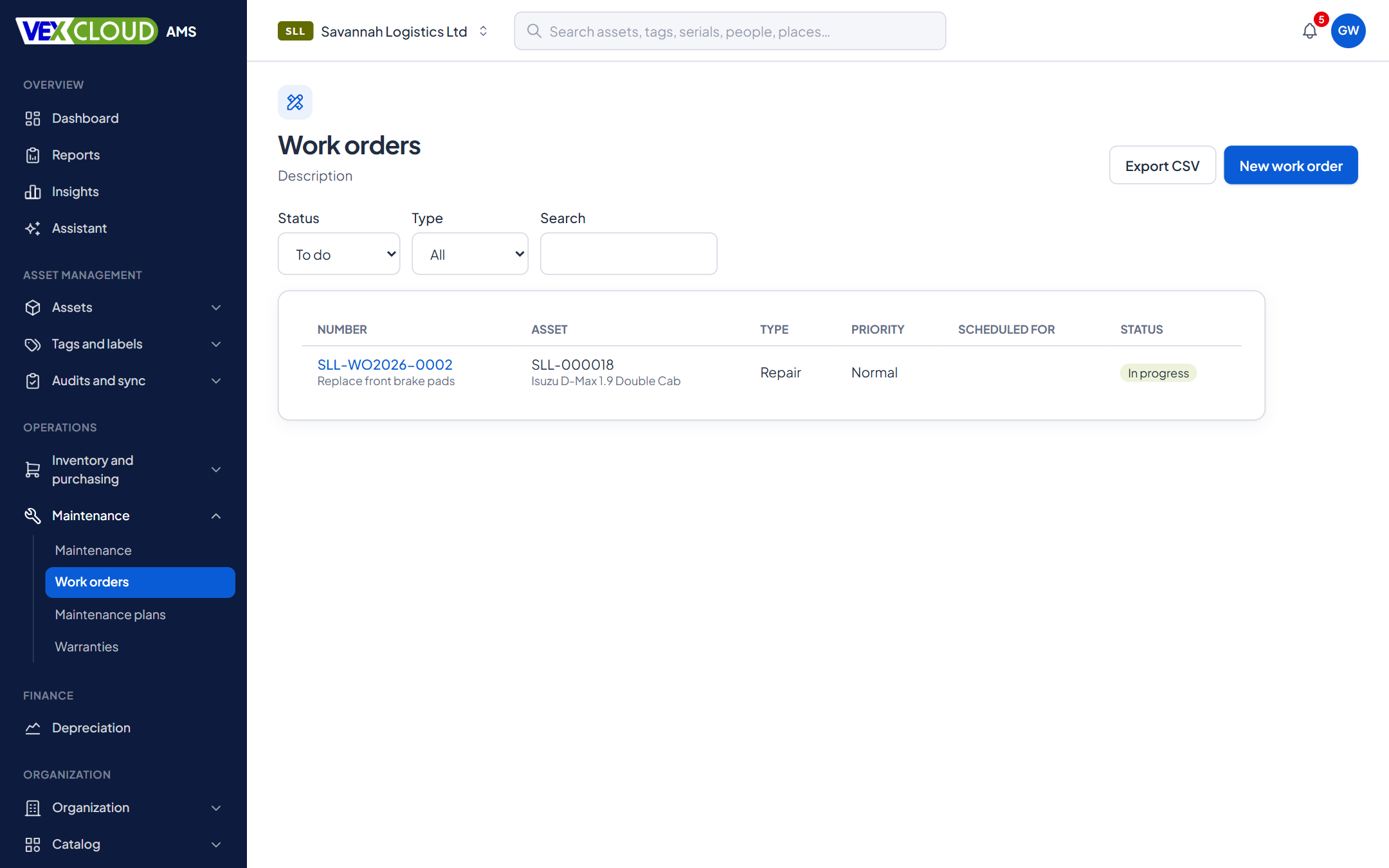The image size is (1389, 868).
Task: Click the Tags and labels tag icon
Action: tap(33, 344)
